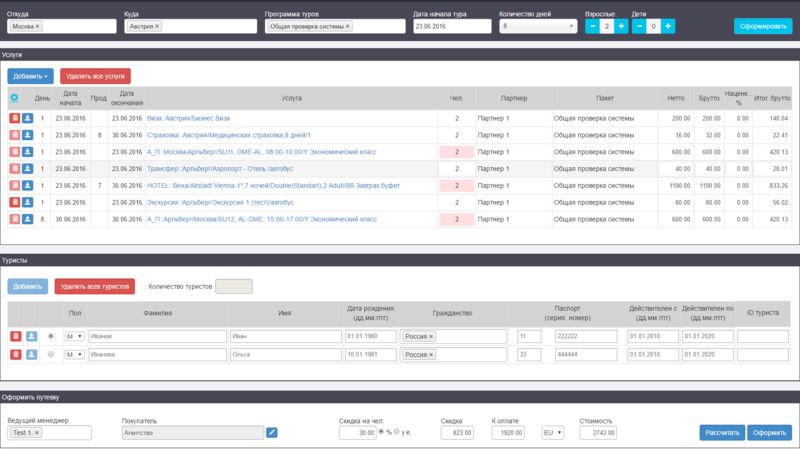Increase adults count with plus button
This screenshot has width=800, height=449.
[621, 26]
